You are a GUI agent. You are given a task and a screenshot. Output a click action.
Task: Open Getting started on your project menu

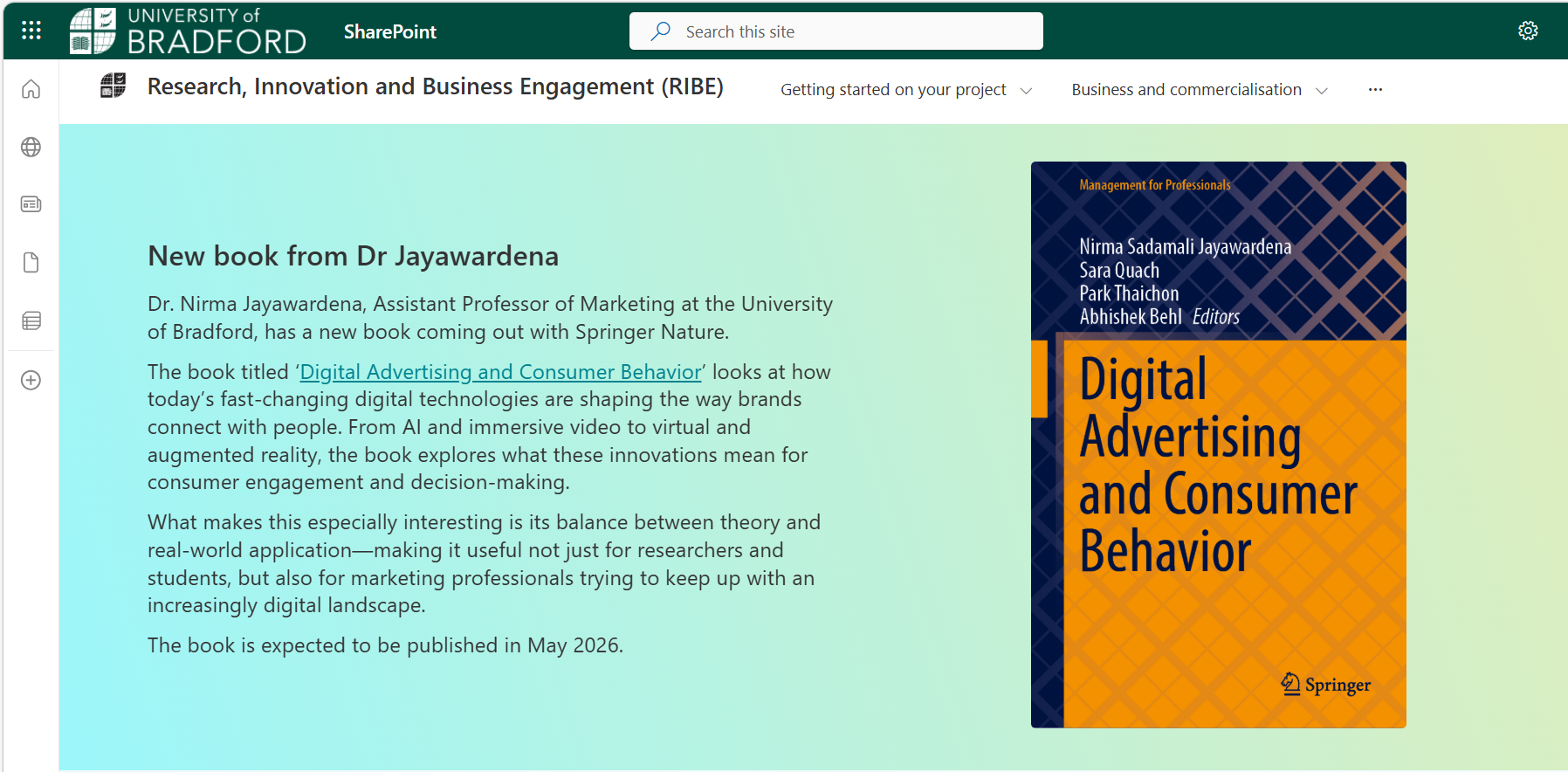tap(893, 90)
